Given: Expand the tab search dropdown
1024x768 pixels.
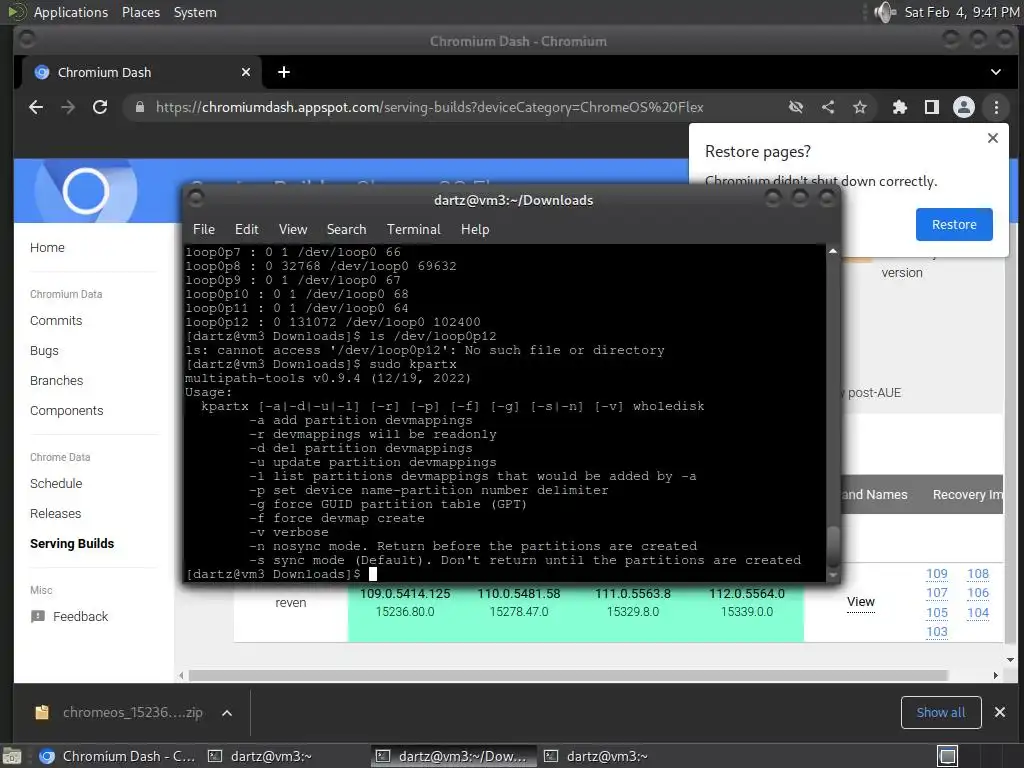Looking at the screenshot, I should tap(996, 72).
